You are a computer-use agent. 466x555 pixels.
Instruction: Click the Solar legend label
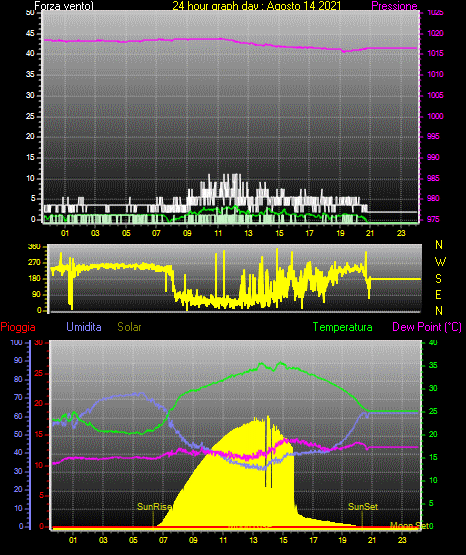pos(129,327)
